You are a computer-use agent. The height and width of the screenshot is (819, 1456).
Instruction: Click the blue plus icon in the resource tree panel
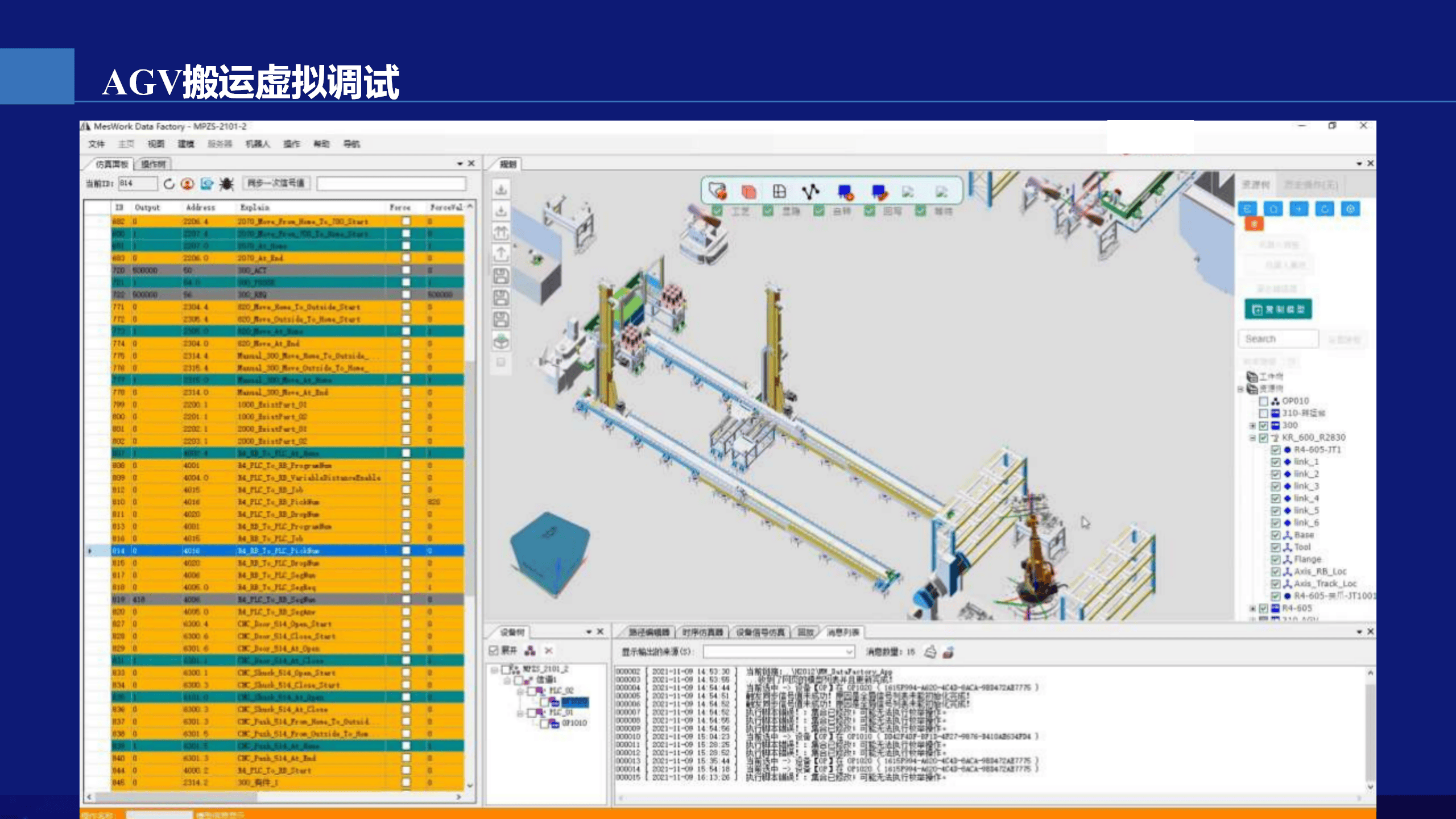coord(1299,209)
